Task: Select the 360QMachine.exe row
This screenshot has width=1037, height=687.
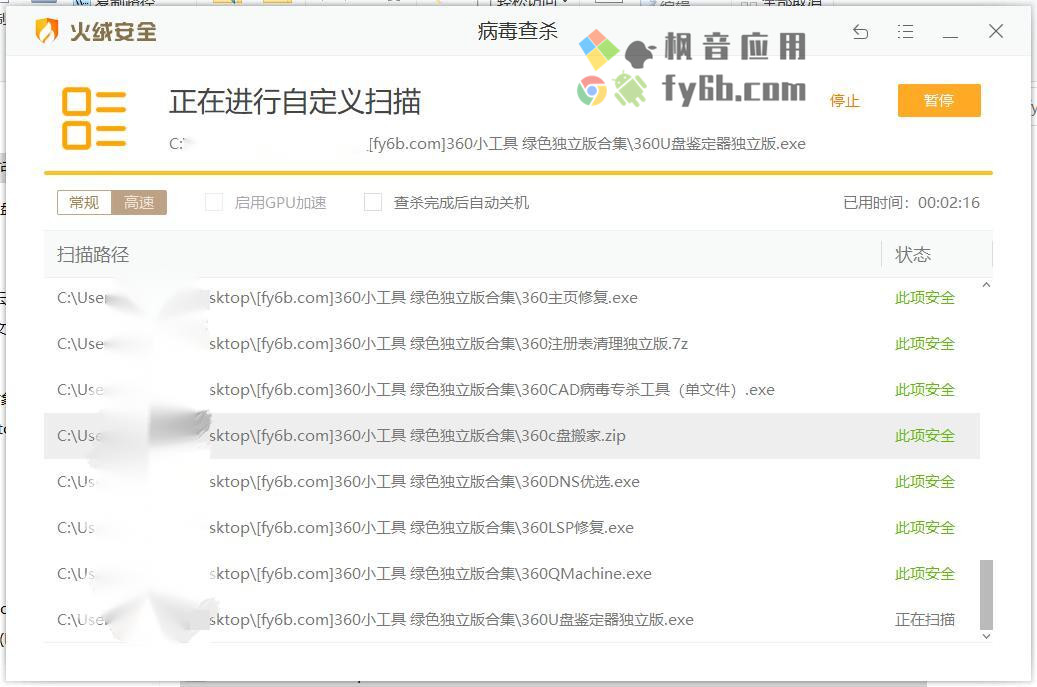Action: 512,573
